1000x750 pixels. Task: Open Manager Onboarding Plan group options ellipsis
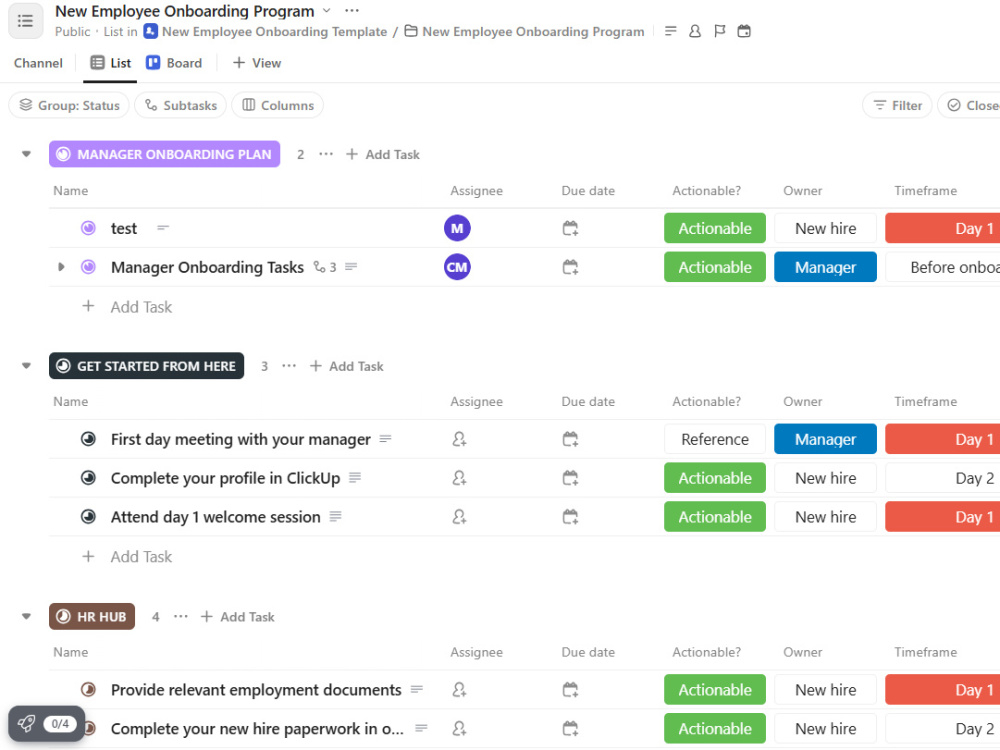(x=326, y=154)
